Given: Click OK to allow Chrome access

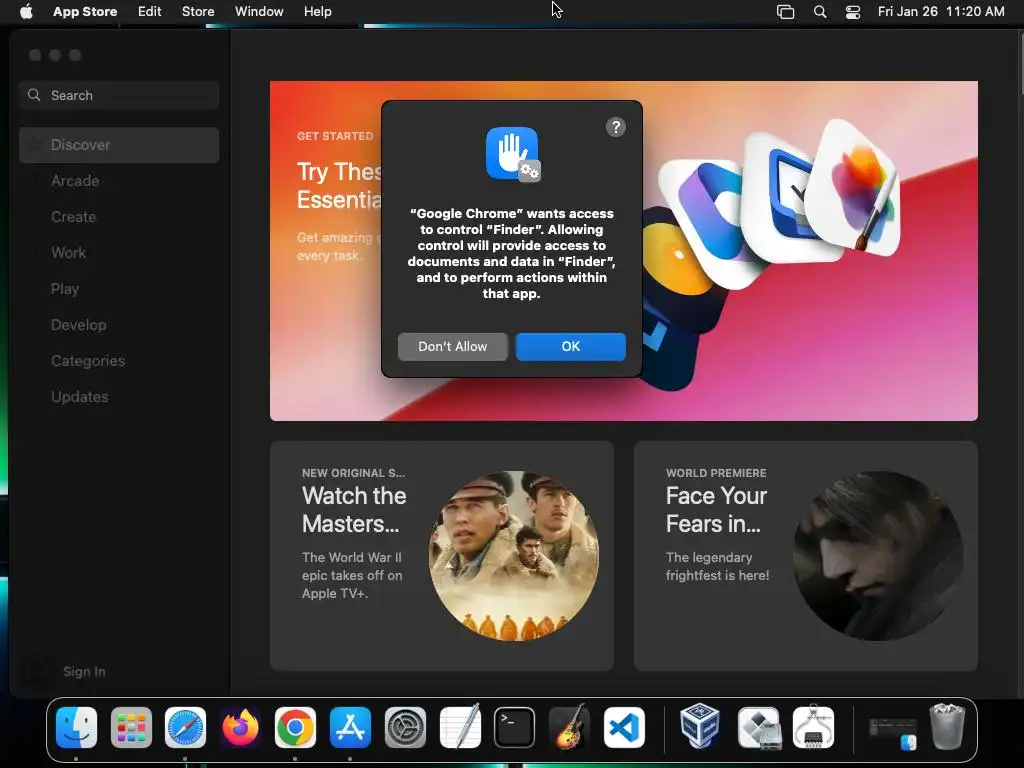Looking at the screenshot, I should 571,346.
